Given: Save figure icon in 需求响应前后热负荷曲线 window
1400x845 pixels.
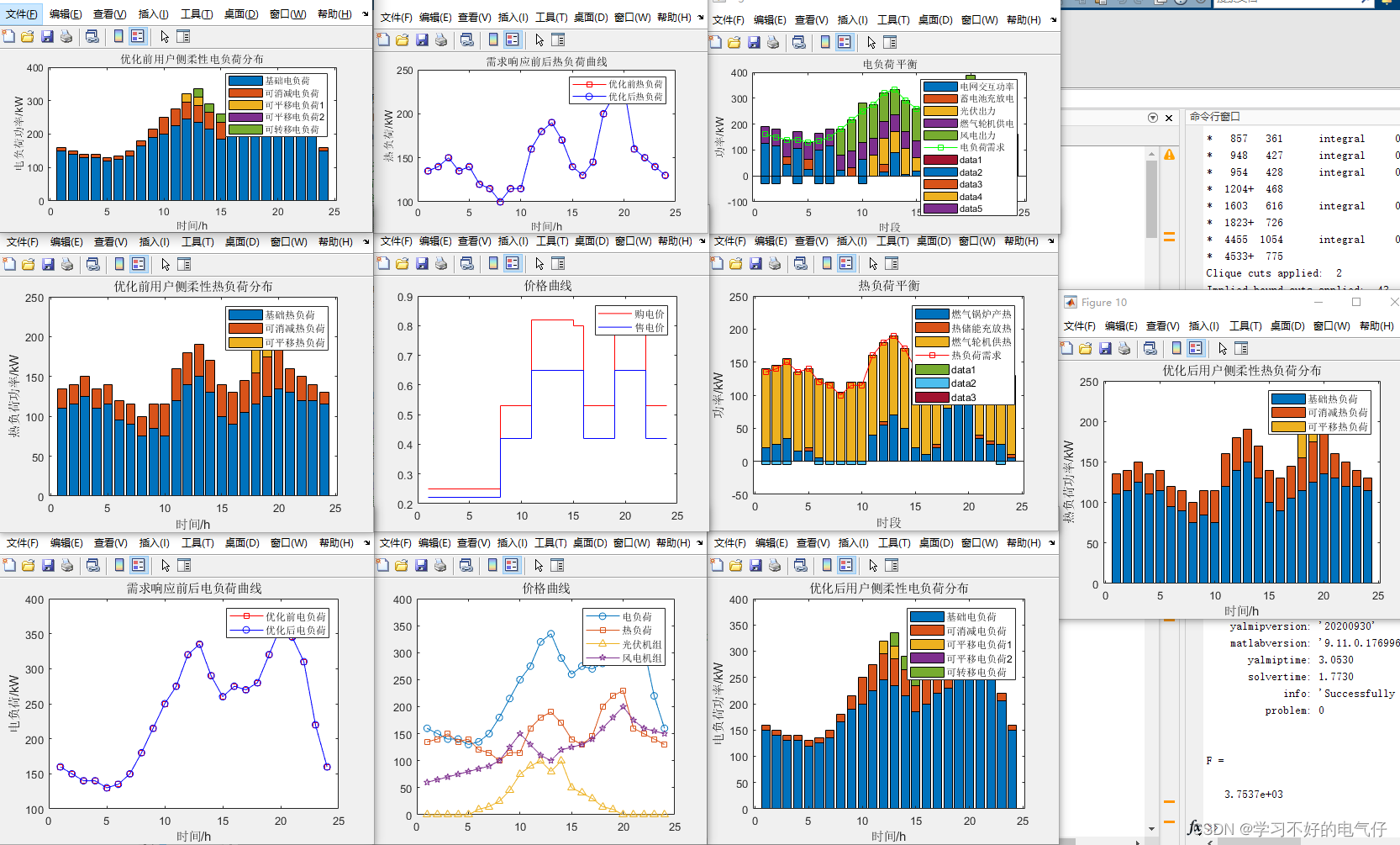Looking at the screenshot, I should 422,40.
